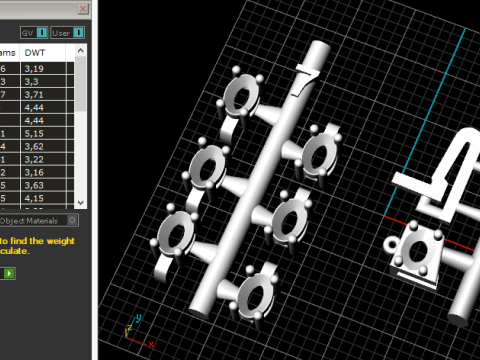Image resolution: width=480 pixels, height=360 pixels.
Task: Select the 4,15 DWT cell
Action: click(x=43, y=199)
